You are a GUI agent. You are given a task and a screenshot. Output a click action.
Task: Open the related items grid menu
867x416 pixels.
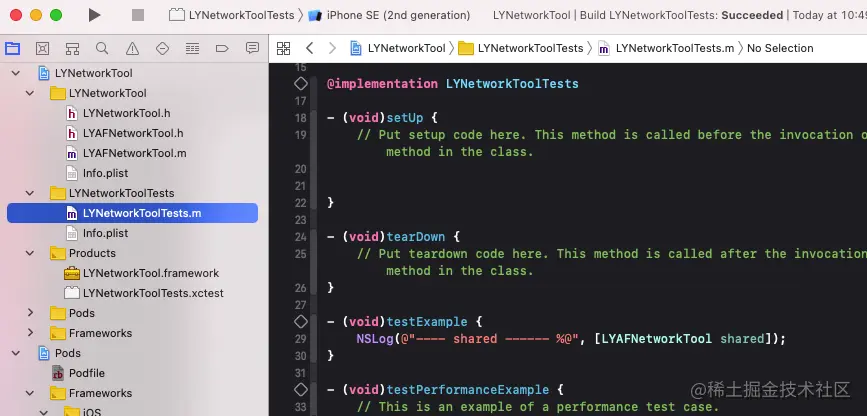pos(283,48)
